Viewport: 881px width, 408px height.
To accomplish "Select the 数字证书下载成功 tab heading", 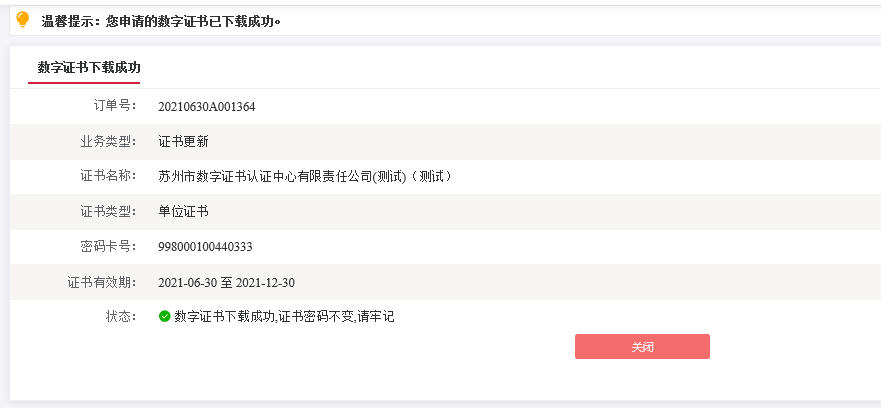I will pos(89,68).
